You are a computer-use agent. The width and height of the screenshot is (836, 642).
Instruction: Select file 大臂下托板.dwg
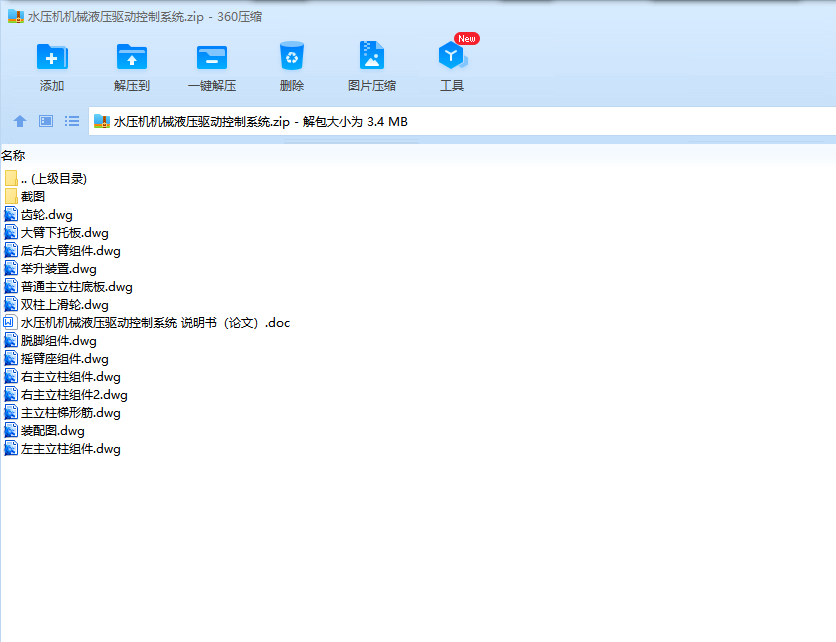coord(56,233)
